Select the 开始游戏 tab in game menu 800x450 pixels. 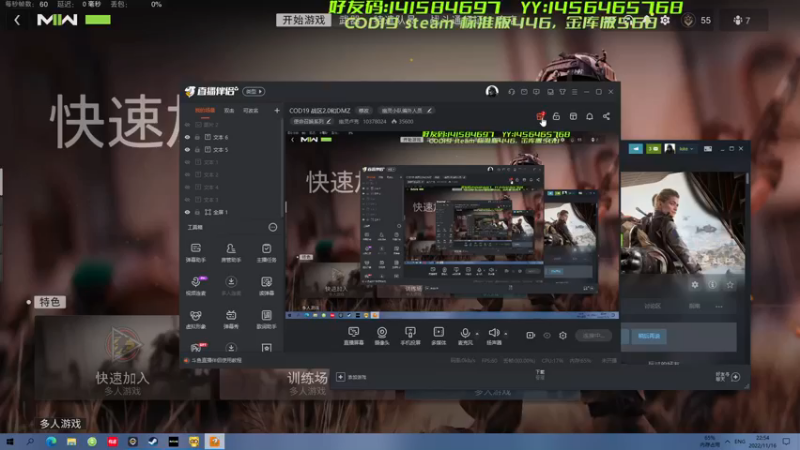click(x=304, y=20)
